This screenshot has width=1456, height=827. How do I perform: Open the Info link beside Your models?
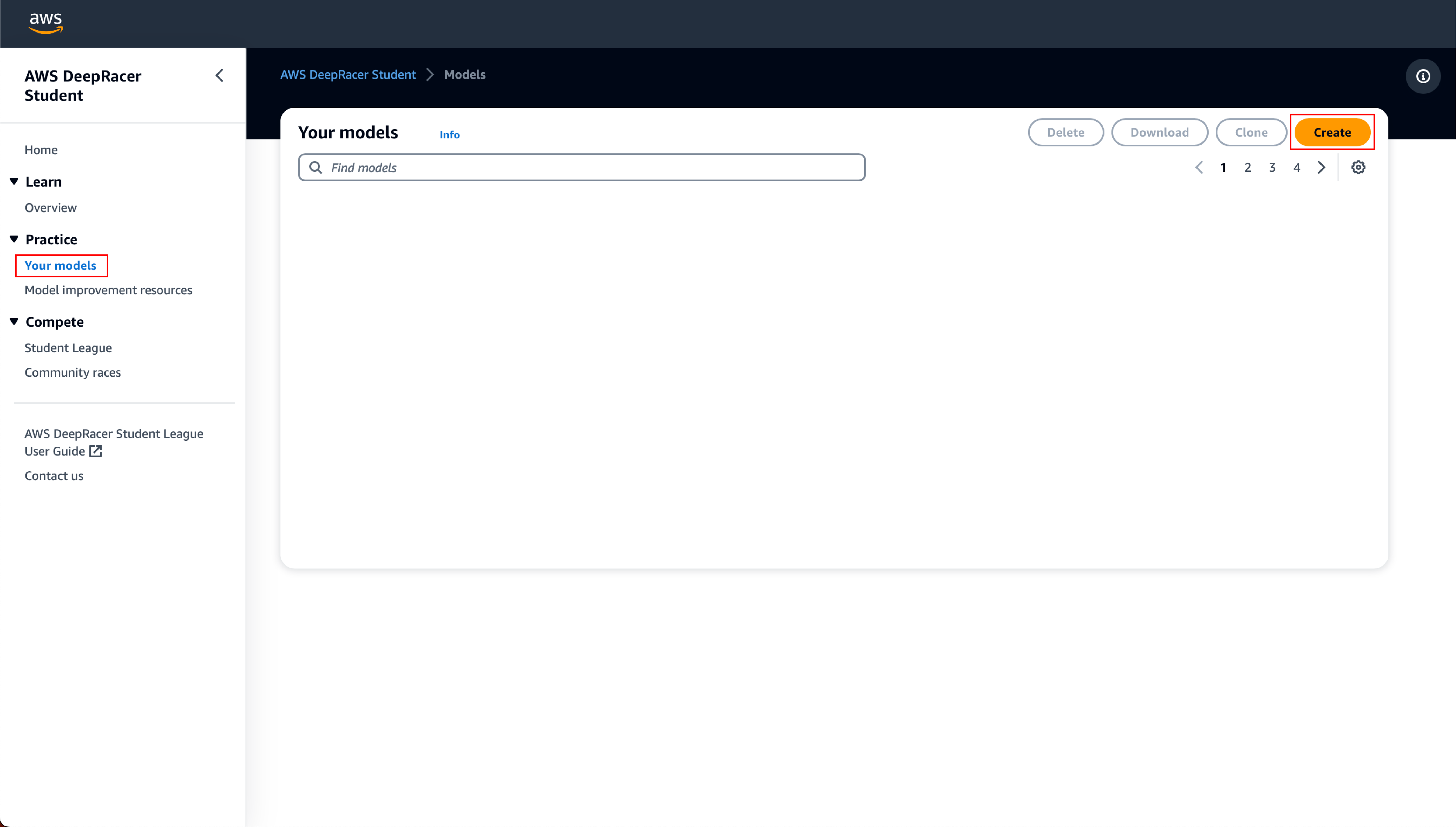click(x=449, y=134)
